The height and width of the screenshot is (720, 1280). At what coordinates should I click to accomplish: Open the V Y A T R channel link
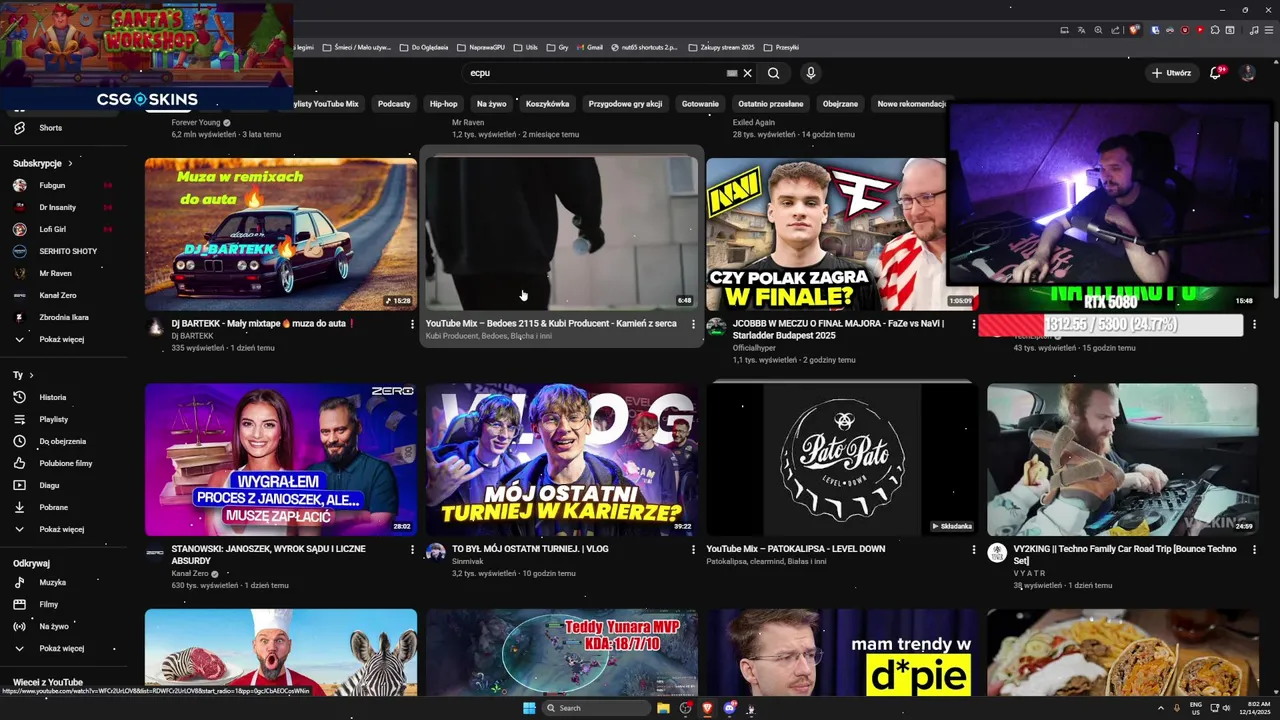[x=1029, y=573]
